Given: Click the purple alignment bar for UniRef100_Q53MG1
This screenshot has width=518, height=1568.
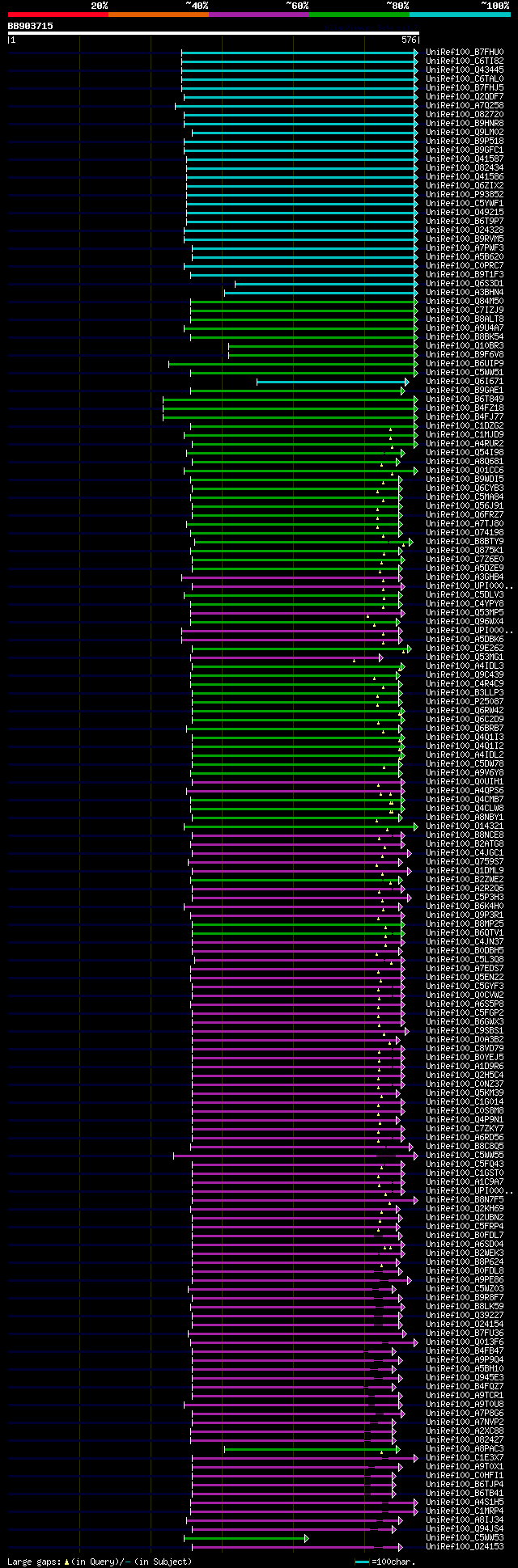Looking at the screenshot, I should click(287, 657).
